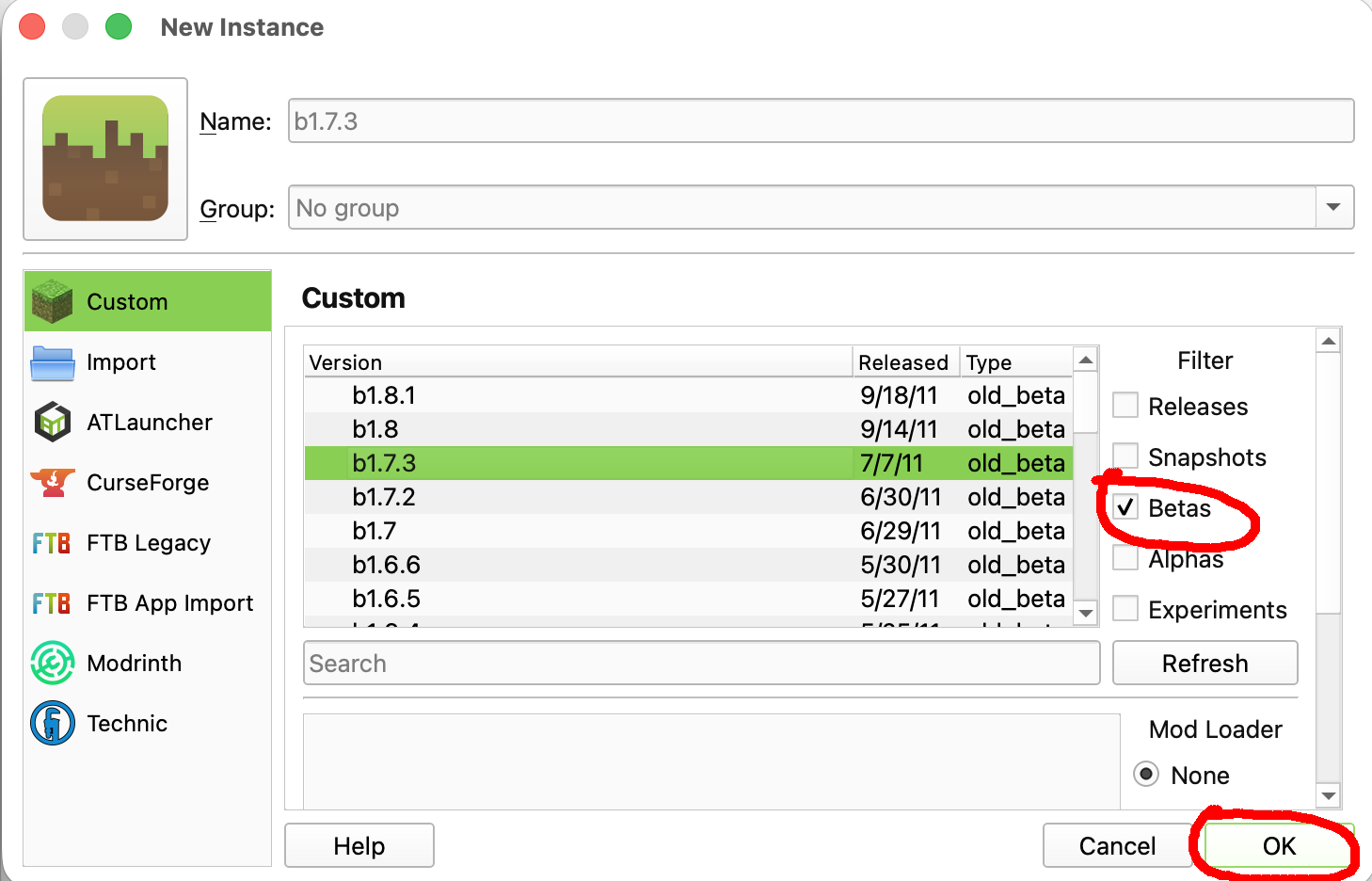Click the Refresh button
The height and width of the screenshot is (881, 1372).
coord(1204,664)
